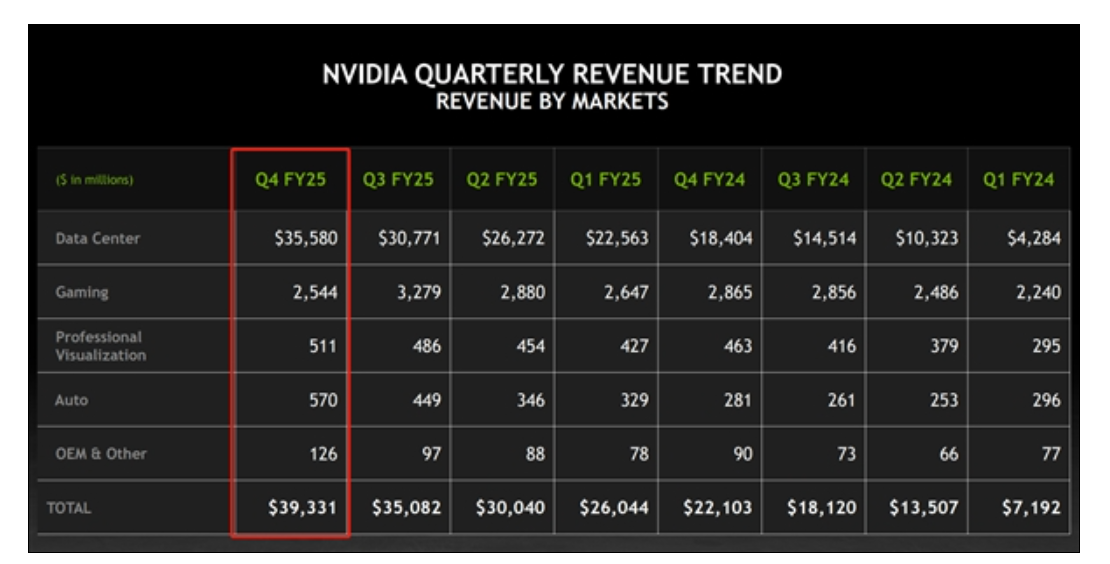Click Data Center value $26,272
The image size is (1110, 564).
tap(513, 238)
